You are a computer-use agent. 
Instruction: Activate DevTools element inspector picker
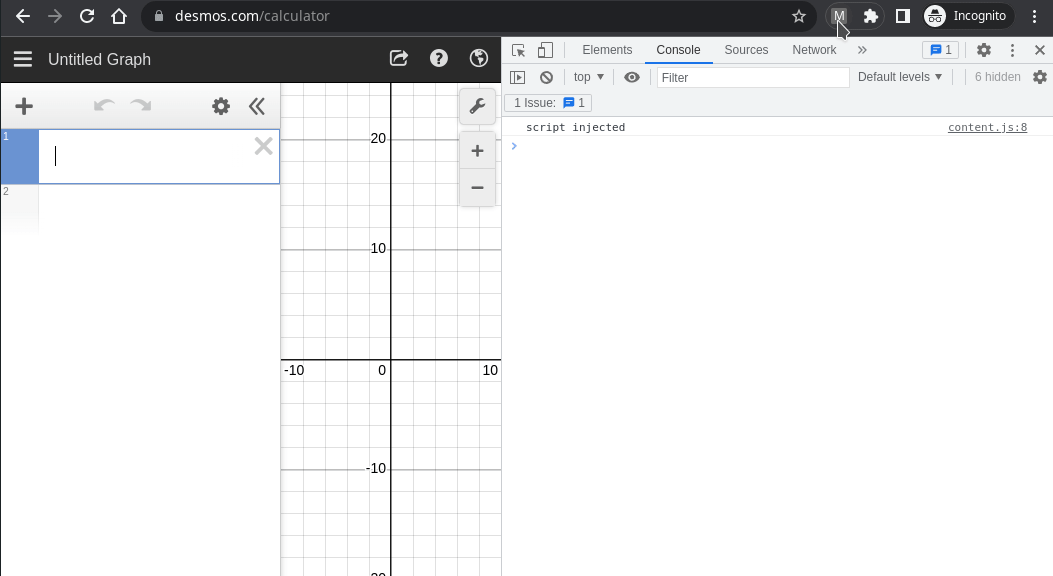518,50
